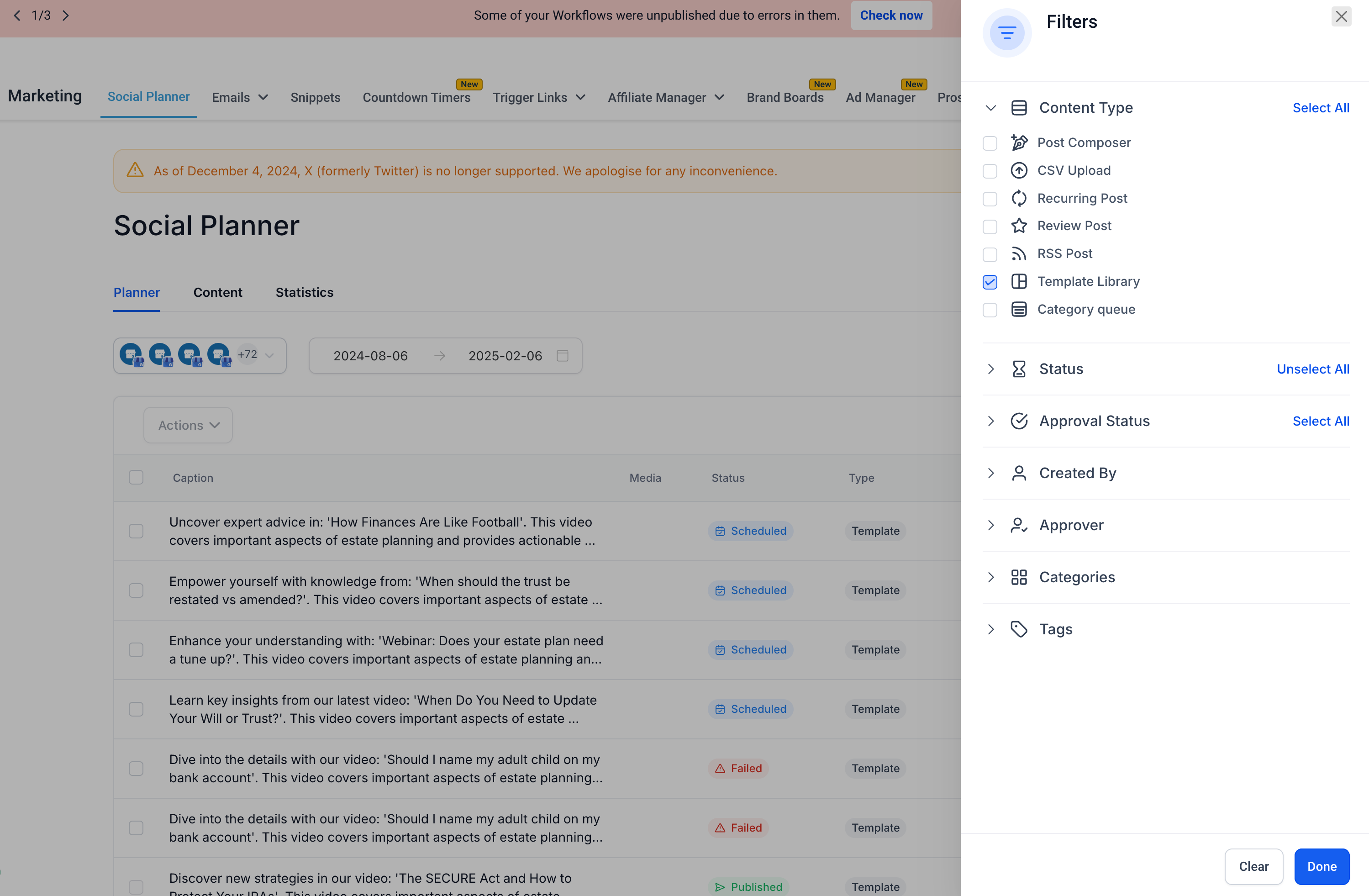
Task: Click the RSS Post feed icon
Action: click(1019, 253)
